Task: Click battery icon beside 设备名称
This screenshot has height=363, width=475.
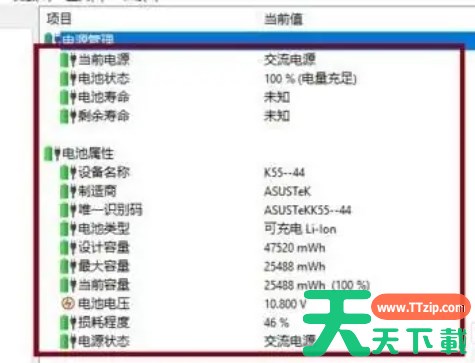Action: (68, 172)
